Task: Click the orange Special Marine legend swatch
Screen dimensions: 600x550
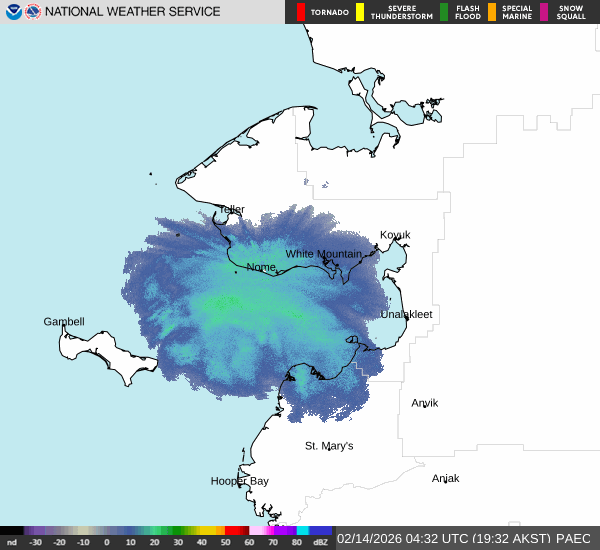Action: (x=492, y=12)
